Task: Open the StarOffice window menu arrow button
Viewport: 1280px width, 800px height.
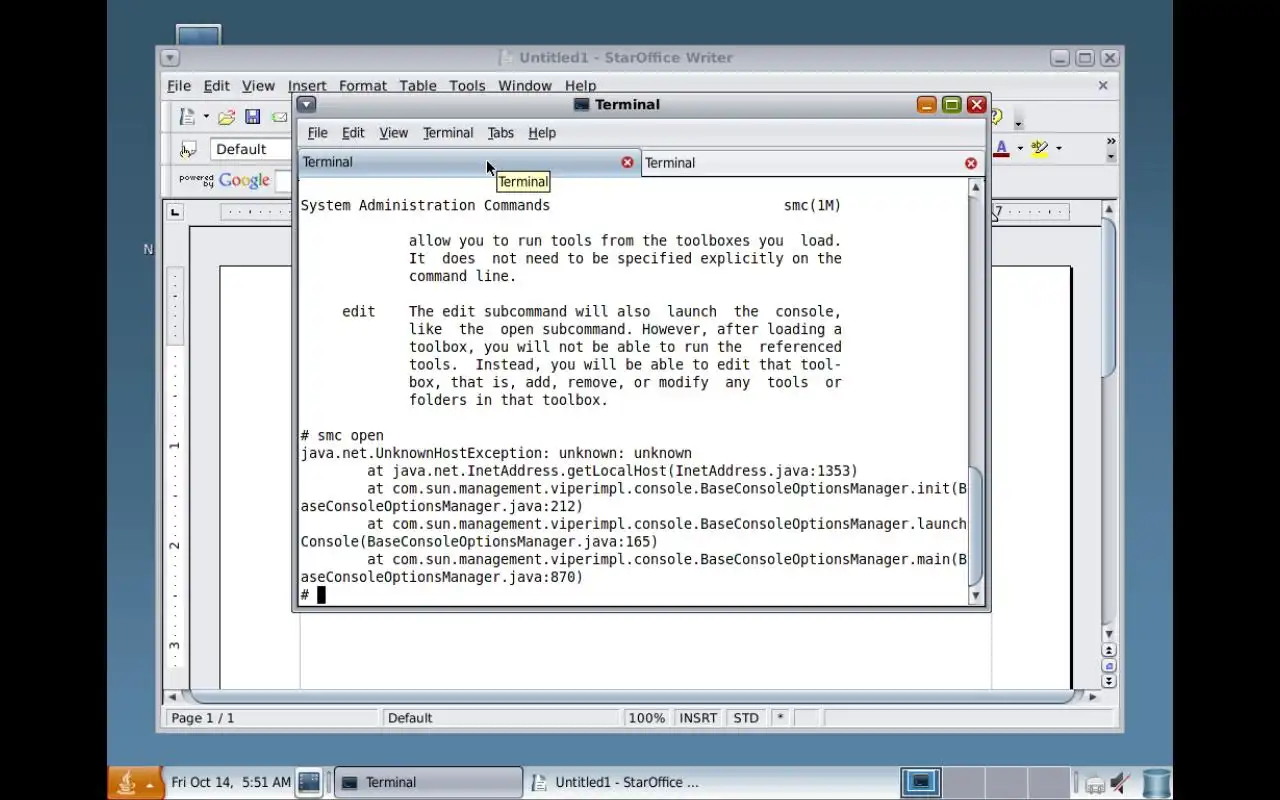Action: 169,58
